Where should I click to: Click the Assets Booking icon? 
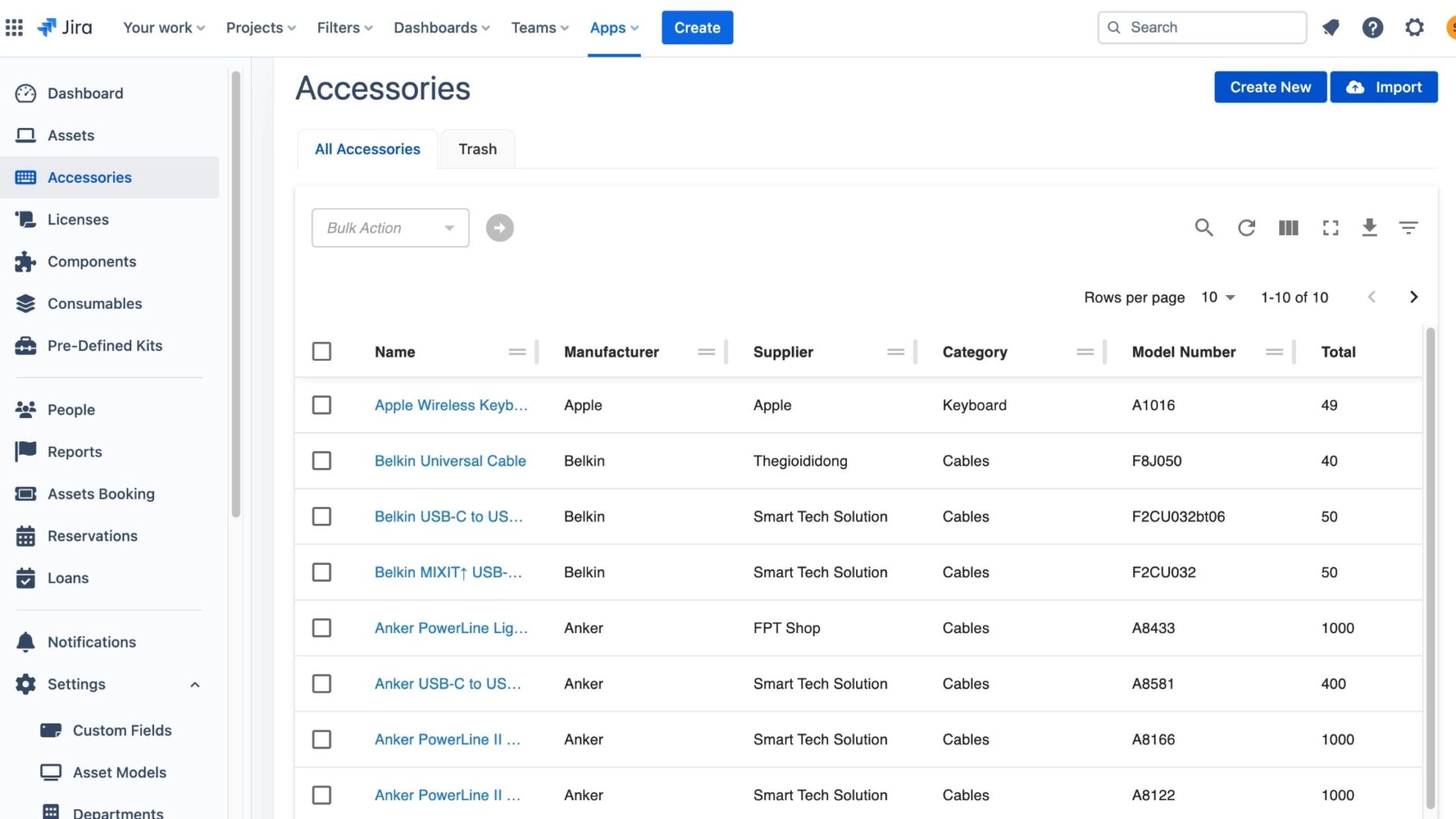click(x=26, y=494)
